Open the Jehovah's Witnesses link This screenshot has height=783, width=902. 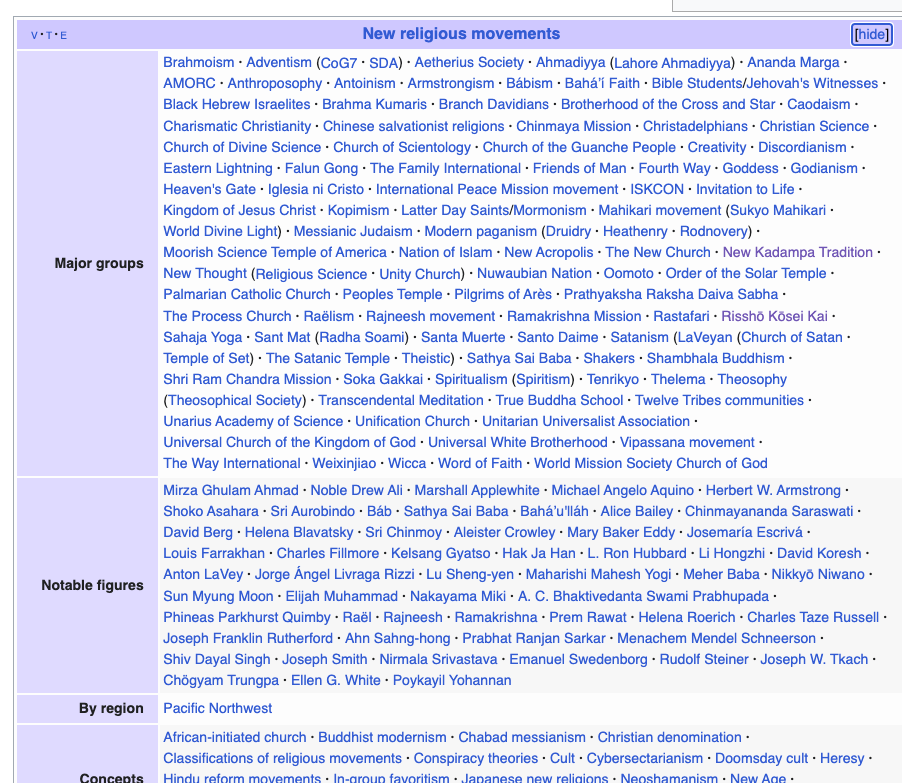click(x=813, y=83)
